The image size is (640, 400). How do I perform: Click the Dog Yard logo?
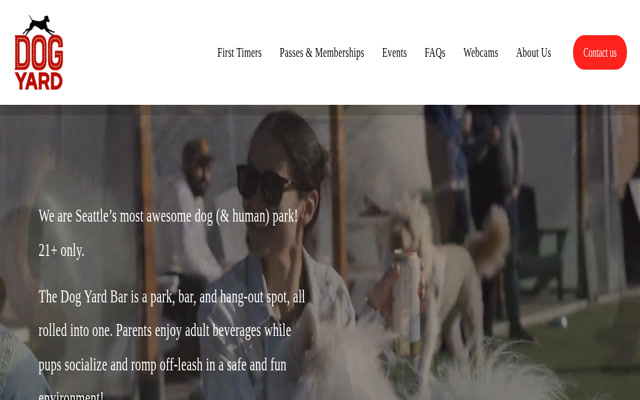coord(39,53)
